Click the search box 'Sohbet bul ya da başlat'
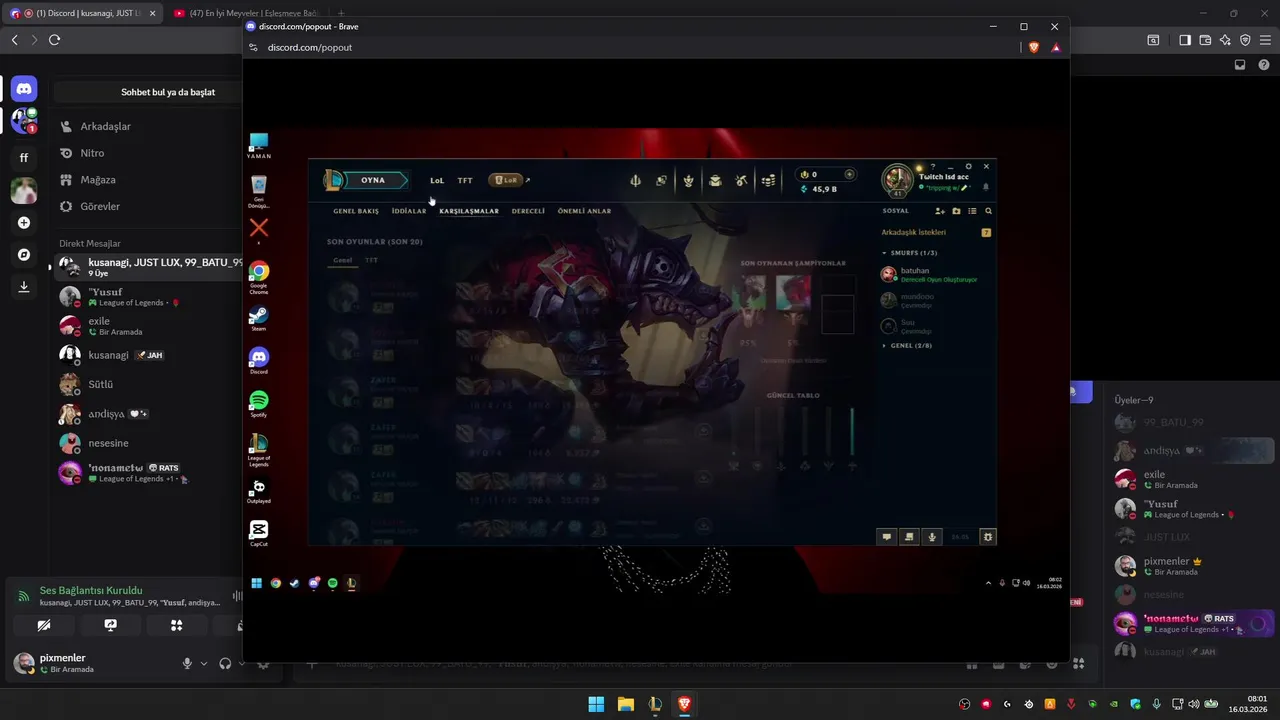 click(148, 92)
